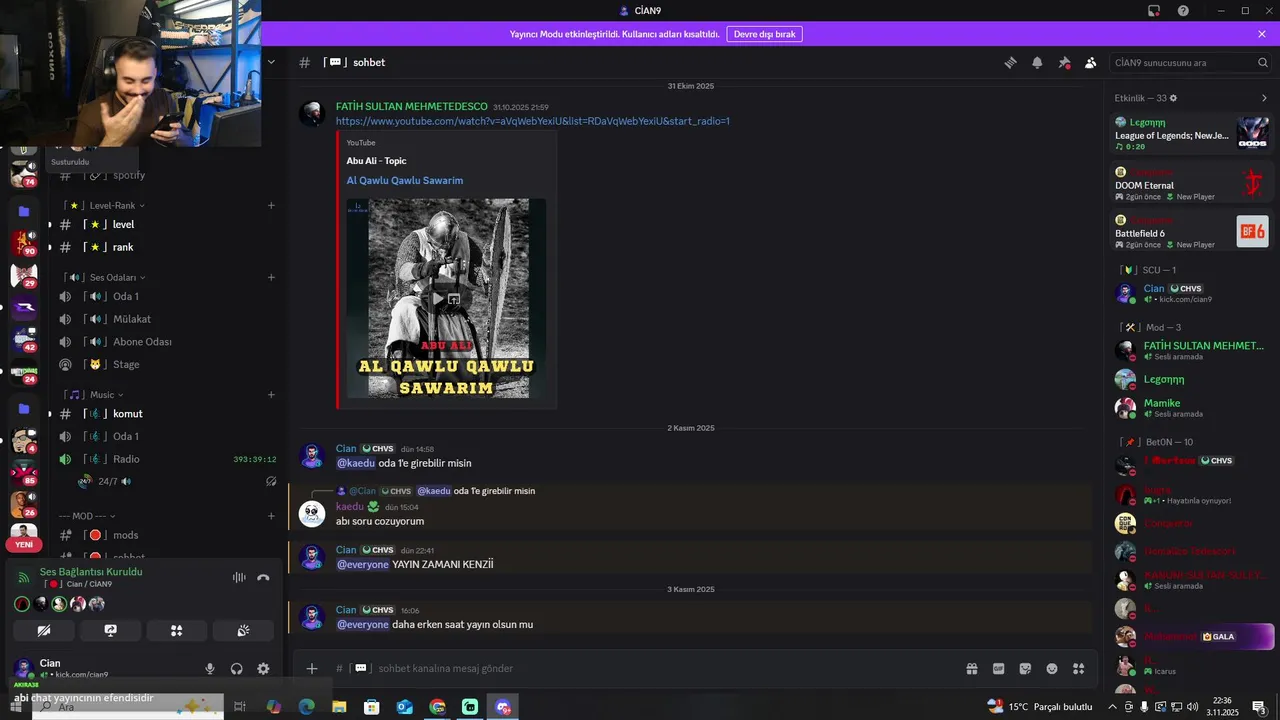Screen dimensions: 1280x720
Task: Add a channel to the MOD category
Action: pos(271,516)
